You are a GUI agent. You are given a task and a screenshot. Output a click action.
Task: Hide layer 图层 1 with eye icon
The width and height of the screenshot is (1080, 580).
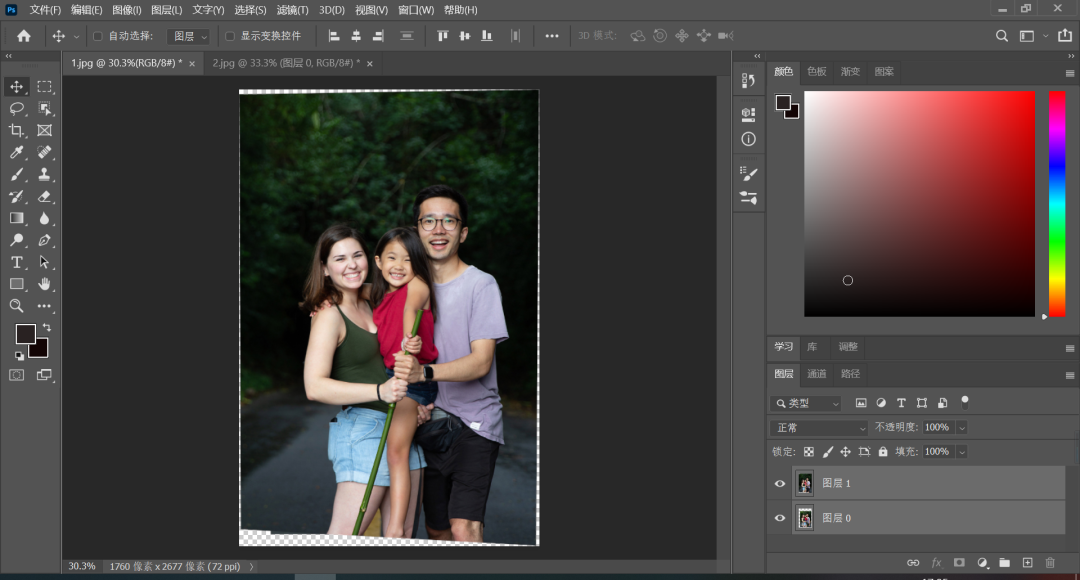[x=780, y=484]
